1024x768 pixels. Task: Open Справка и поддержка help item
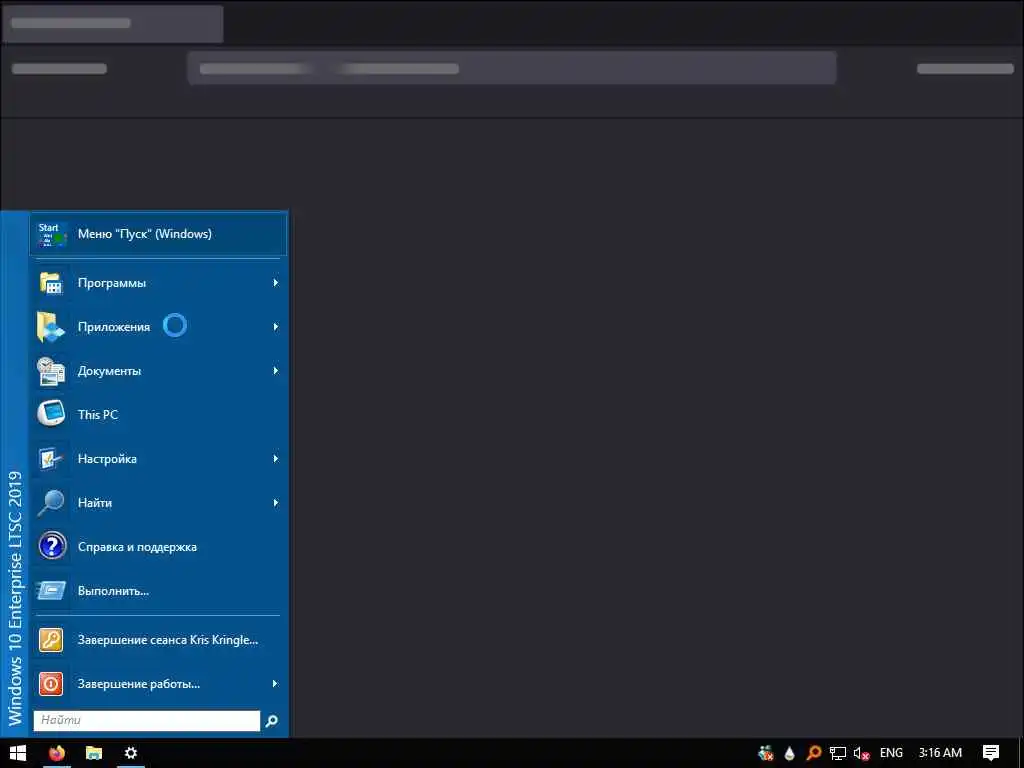click(x=158, y=547)
